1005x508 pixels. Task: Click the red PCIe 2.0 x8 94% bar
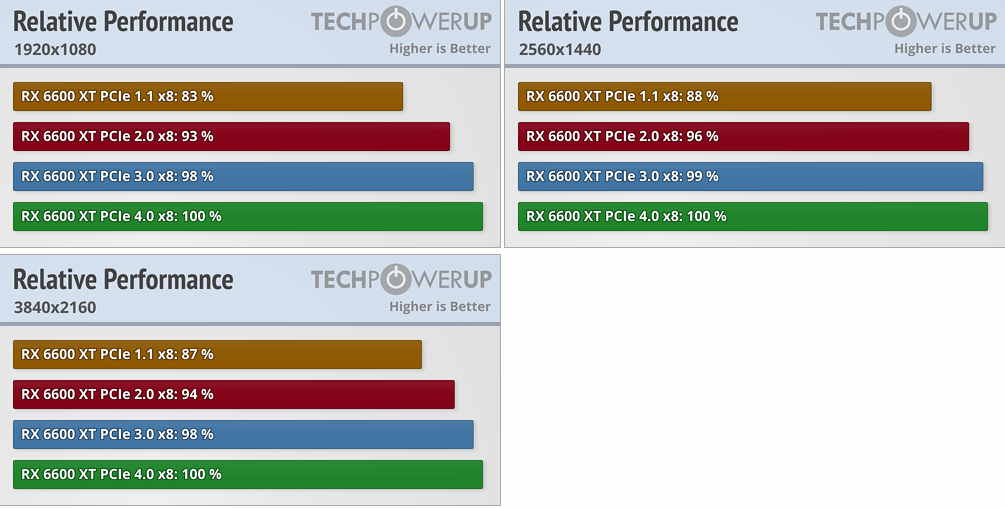coord(234,394)
